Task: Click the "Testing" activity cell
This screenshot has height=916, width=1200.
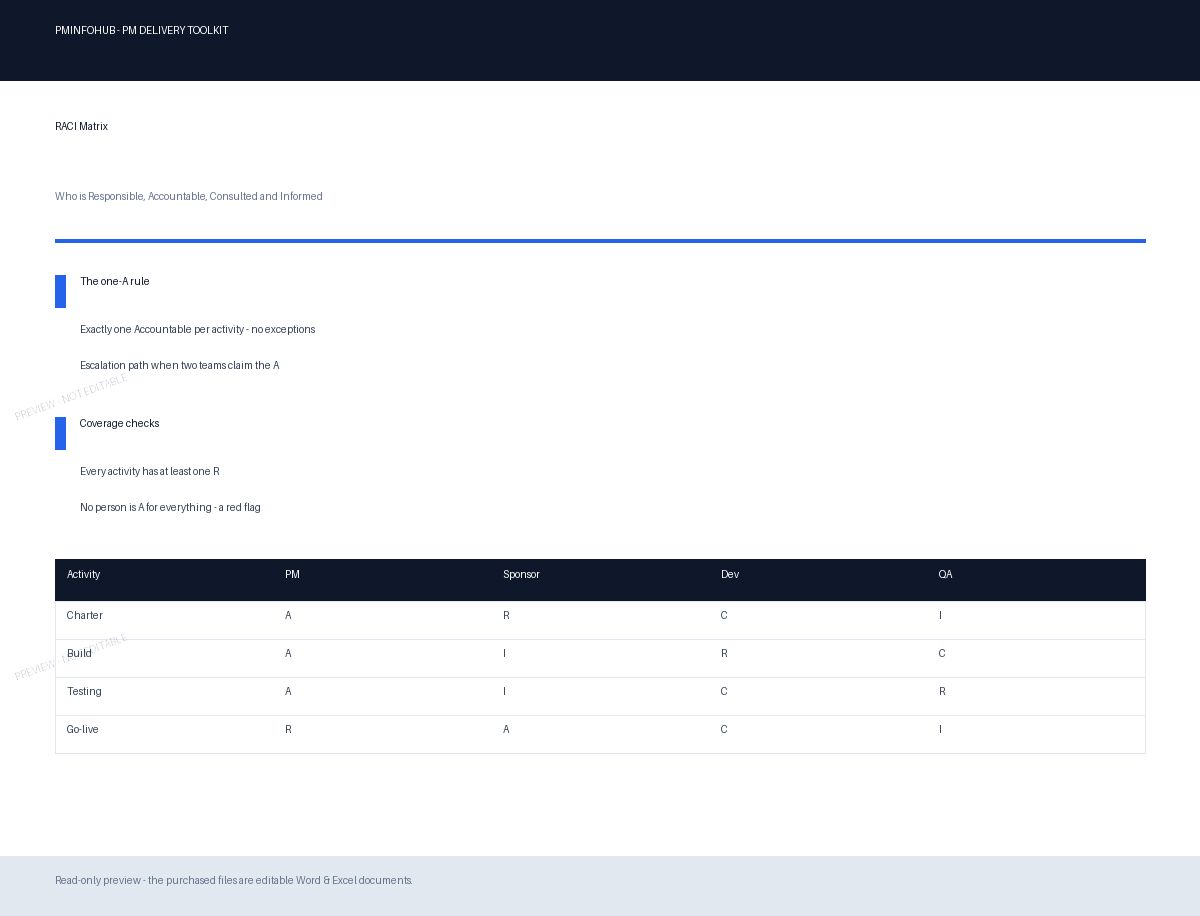Action: pos(84,692)
